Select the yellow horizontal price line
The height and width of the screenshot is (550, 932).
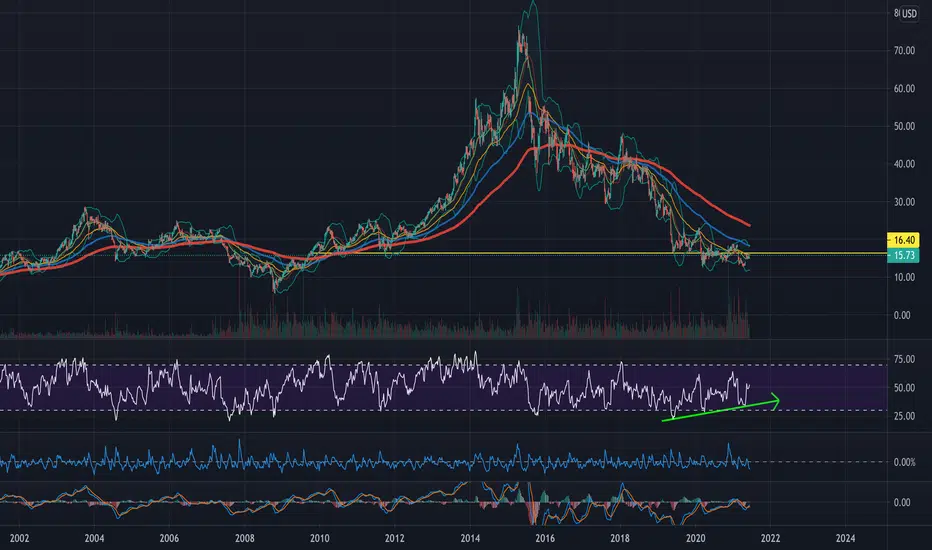(x=443, y=254)
